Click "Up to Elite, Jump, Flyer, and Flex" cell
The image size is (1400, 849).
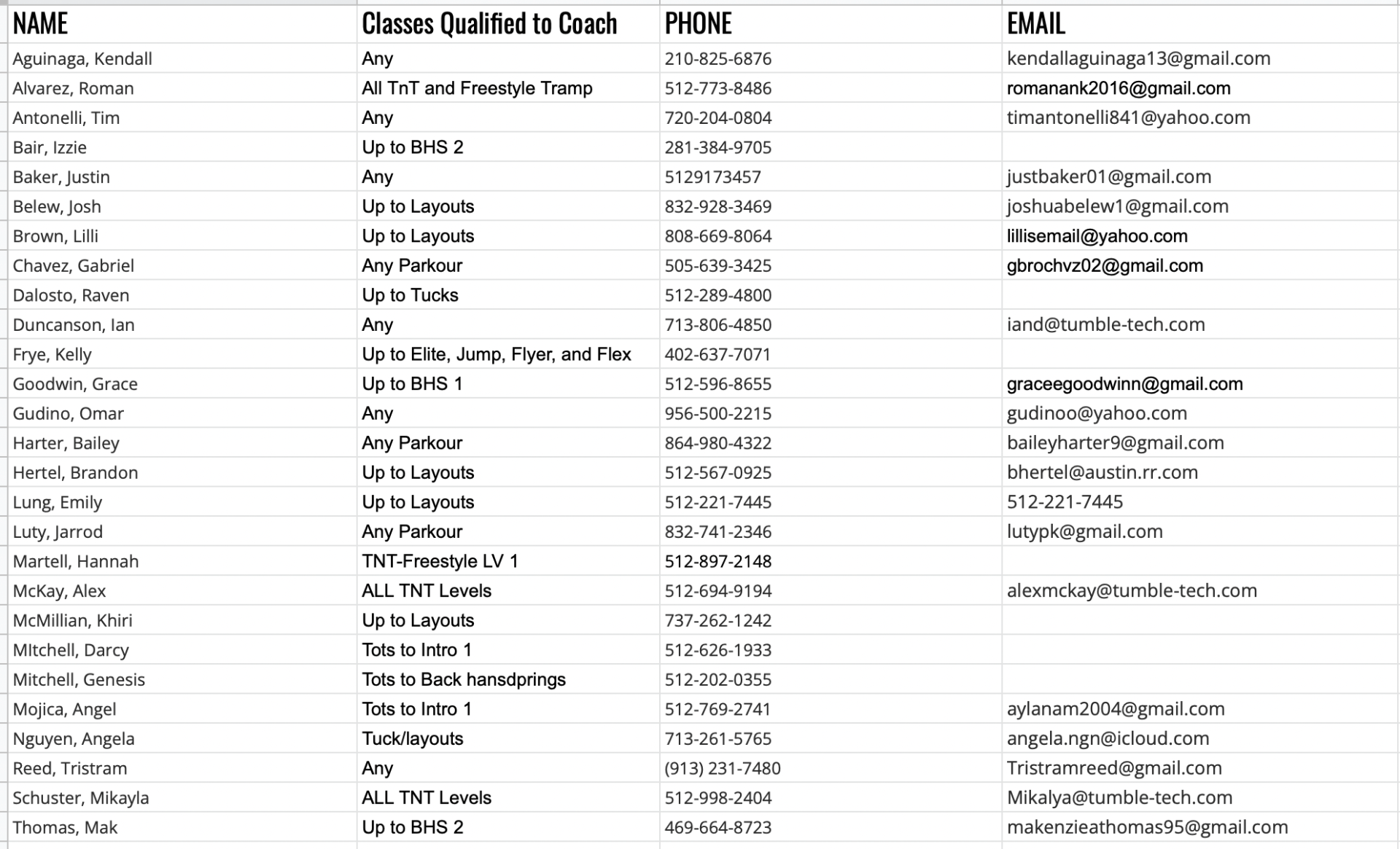click(496, 355)
